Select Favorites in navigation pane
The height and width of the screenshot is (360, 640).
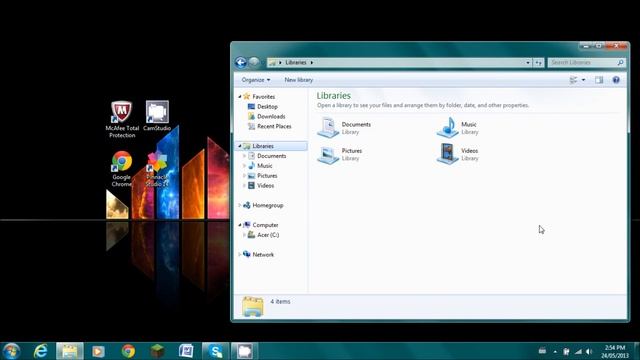263,97
